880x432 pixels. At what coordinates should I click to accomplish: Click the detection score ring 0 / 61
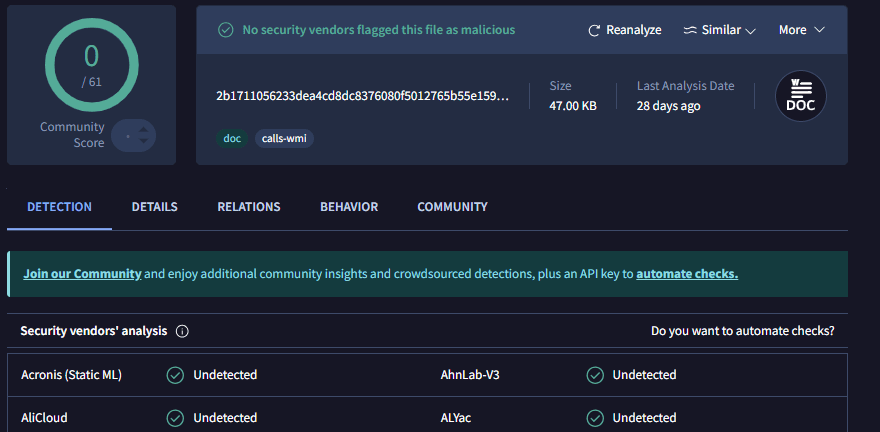(x=91, y=65)
